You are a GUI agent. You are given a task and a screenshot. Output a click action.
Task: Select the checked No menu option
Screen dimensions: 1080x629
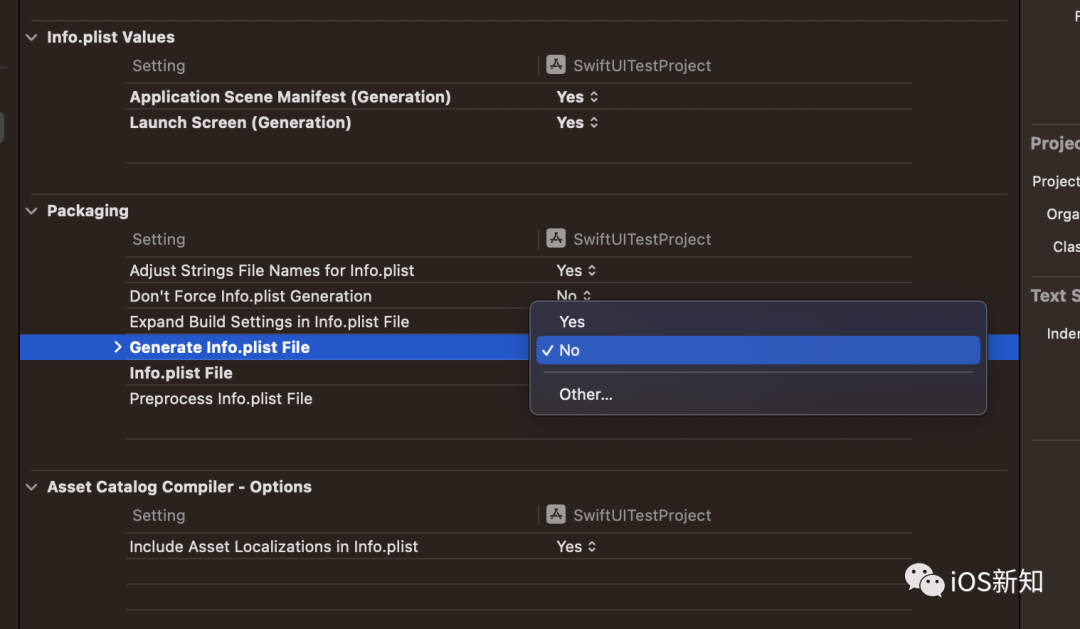click(570, 350)
